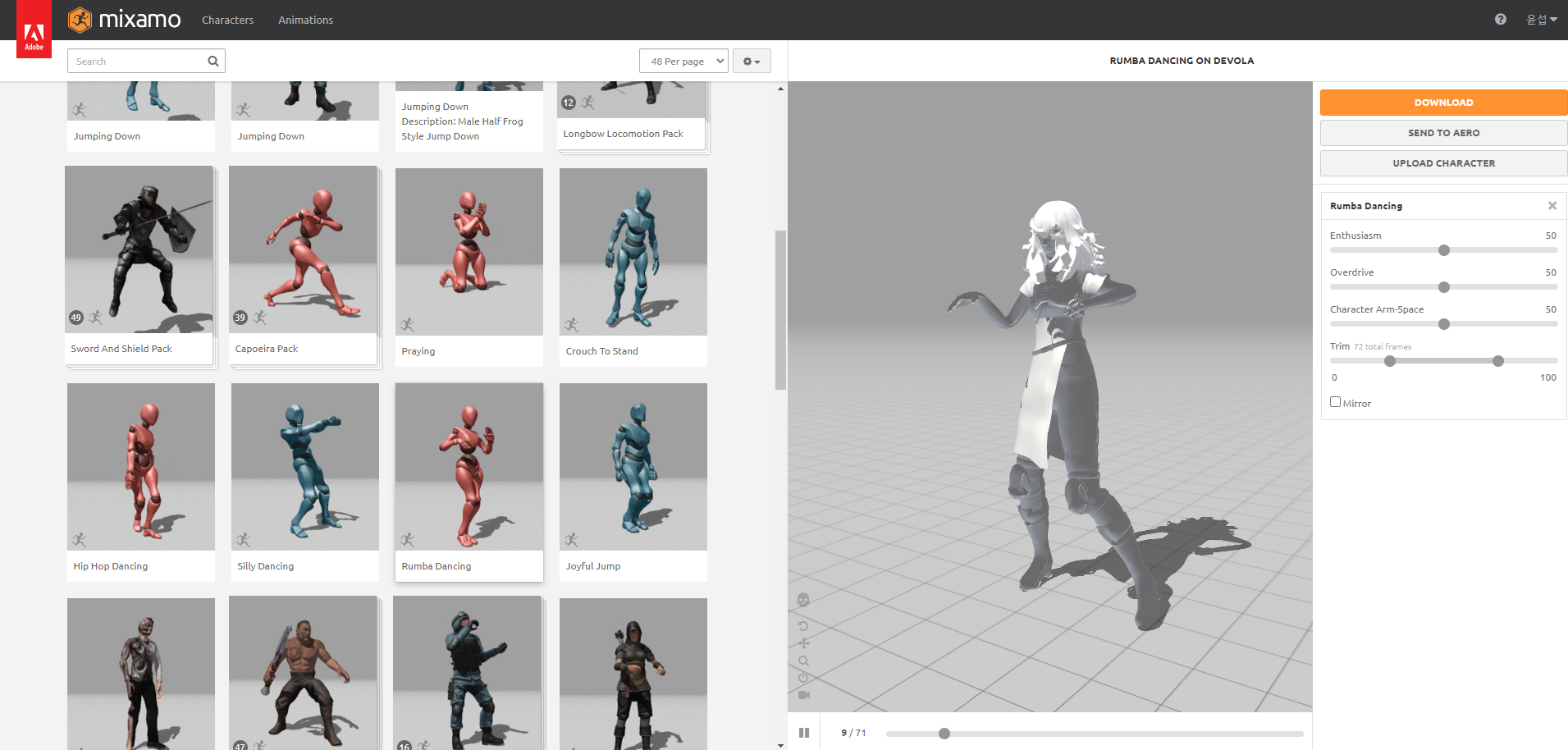Click pack count badge 12 on Longbow Locomotion
Image resolution: width=1568 pixels, height=750 pixels.
point(569,103)
